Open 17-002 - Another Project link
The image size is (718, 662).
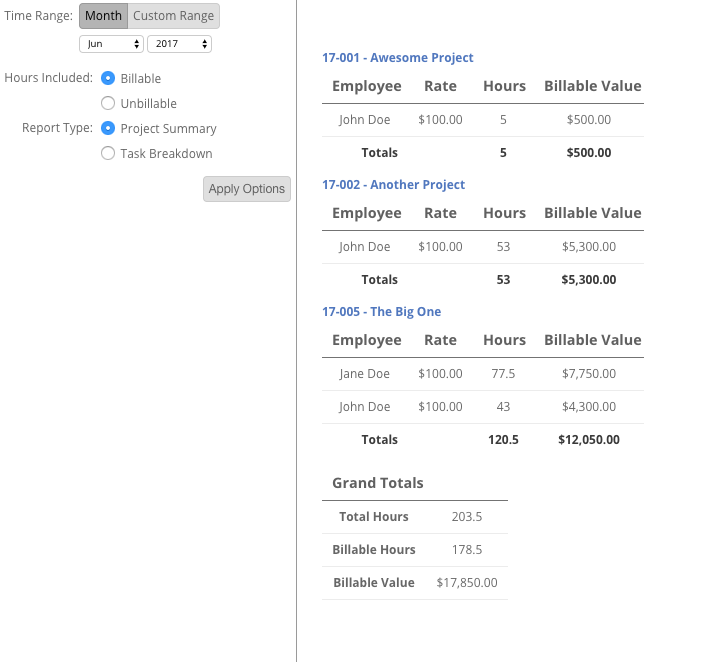pyautogui.click(x=393, y=184)
